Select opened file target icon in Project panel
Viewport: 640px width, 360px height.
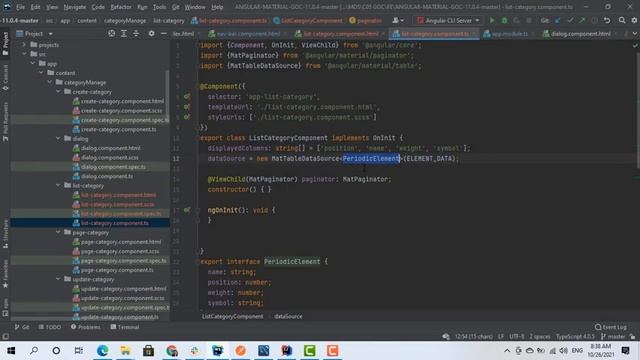point(111,33)
